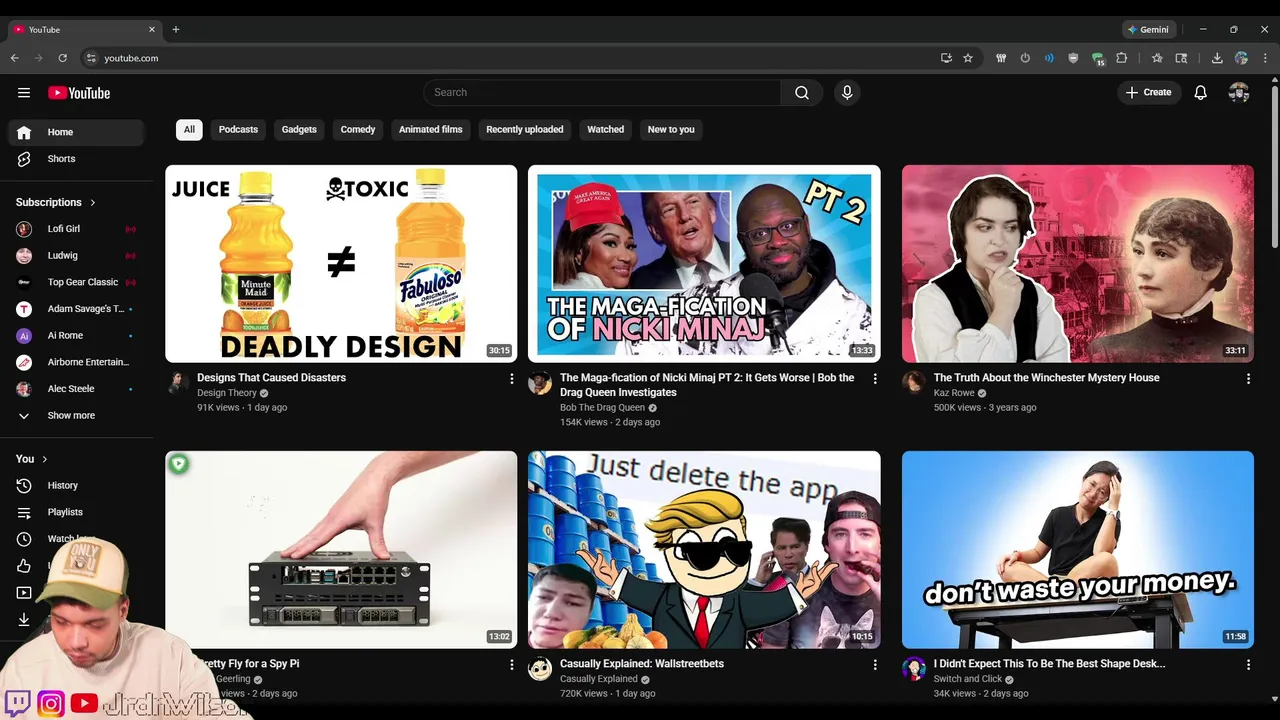Image resolution: width=1280 pixels, height=720 pixels.
Task: Select the Podcasts filter chip
Action: tap(238, 130)
